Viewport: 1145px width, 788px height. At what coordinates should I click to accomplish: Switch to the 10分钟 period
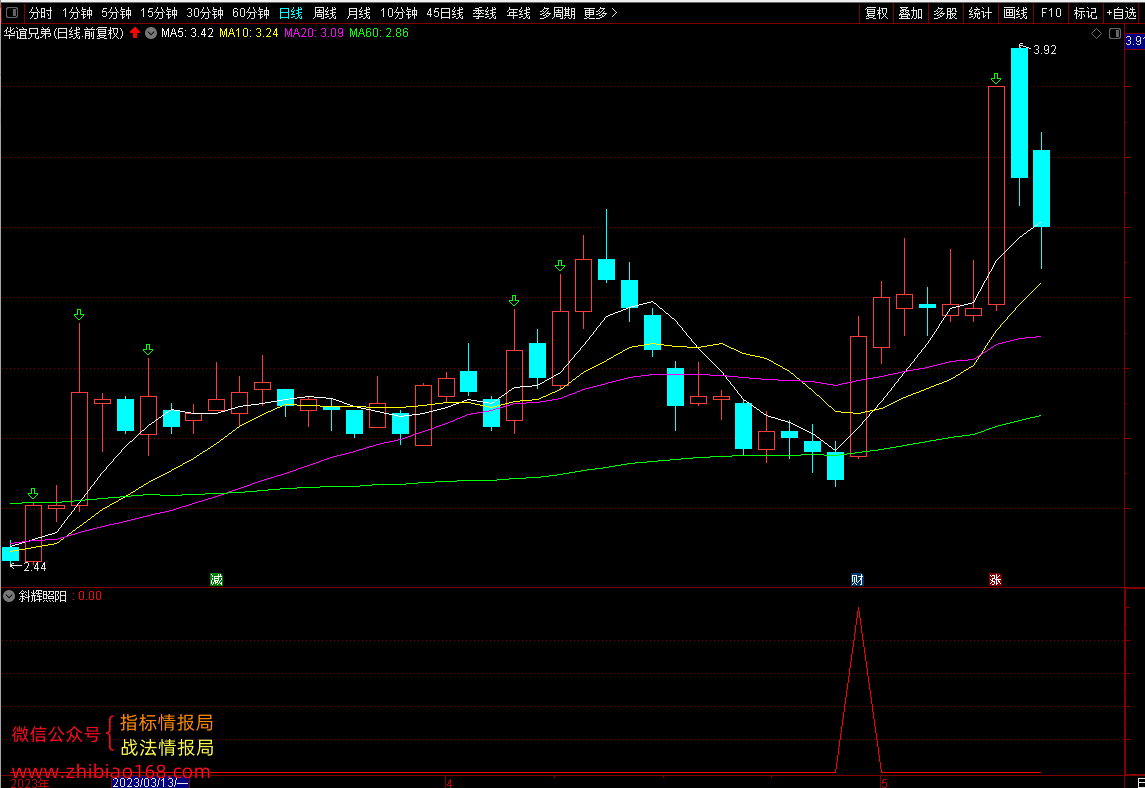[399, 13]
